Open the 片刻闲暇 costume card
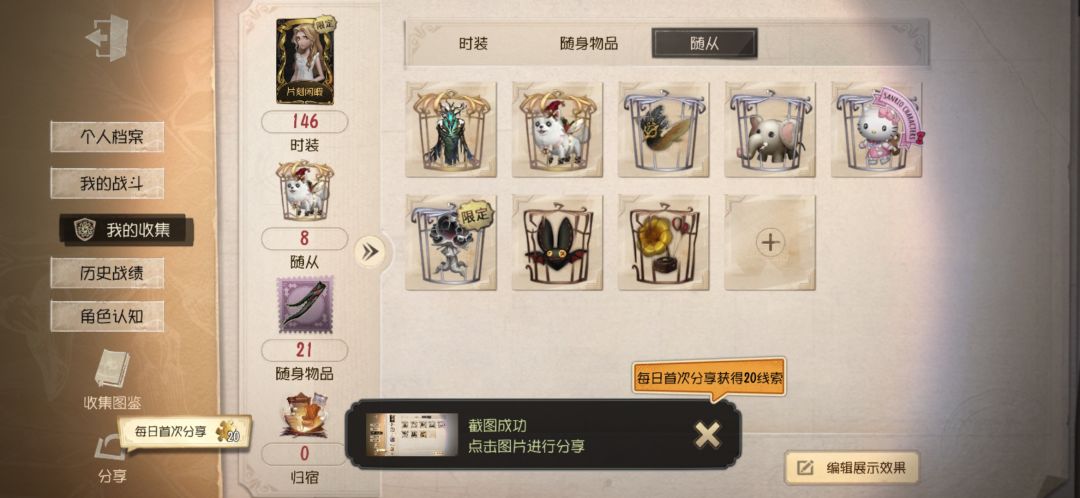Viewport: 1080px width, 498px height. pos(304,61)
